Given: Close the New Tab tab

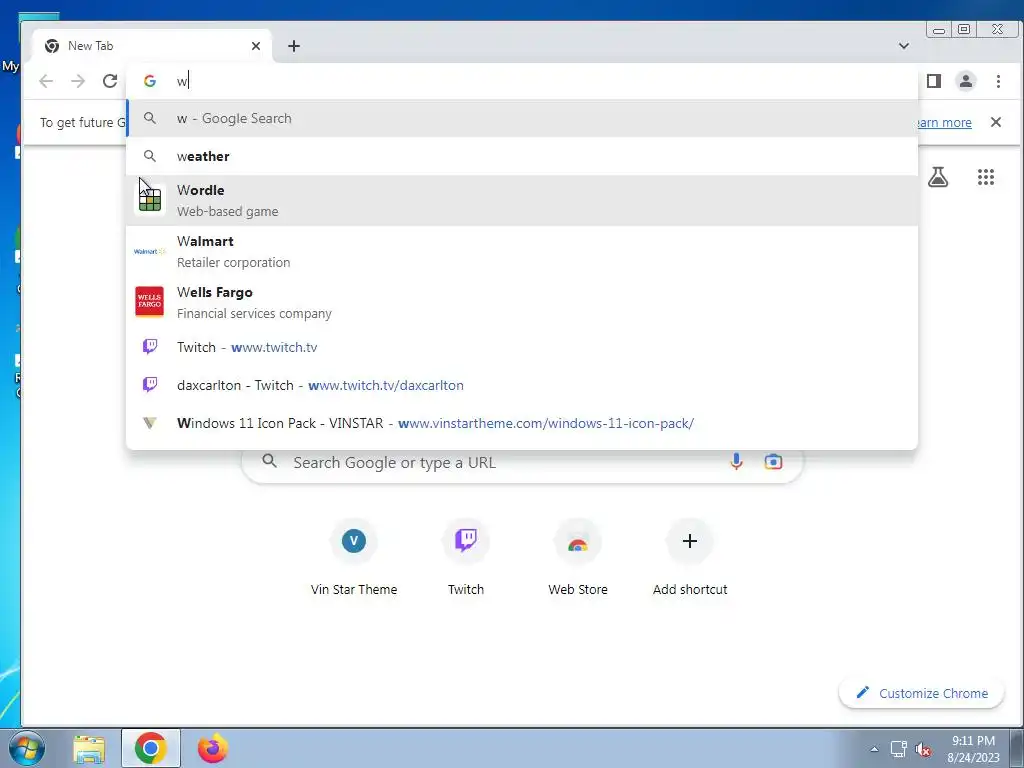Looking at the screenshot, I should pyautogui.click(x=256, y=46).
